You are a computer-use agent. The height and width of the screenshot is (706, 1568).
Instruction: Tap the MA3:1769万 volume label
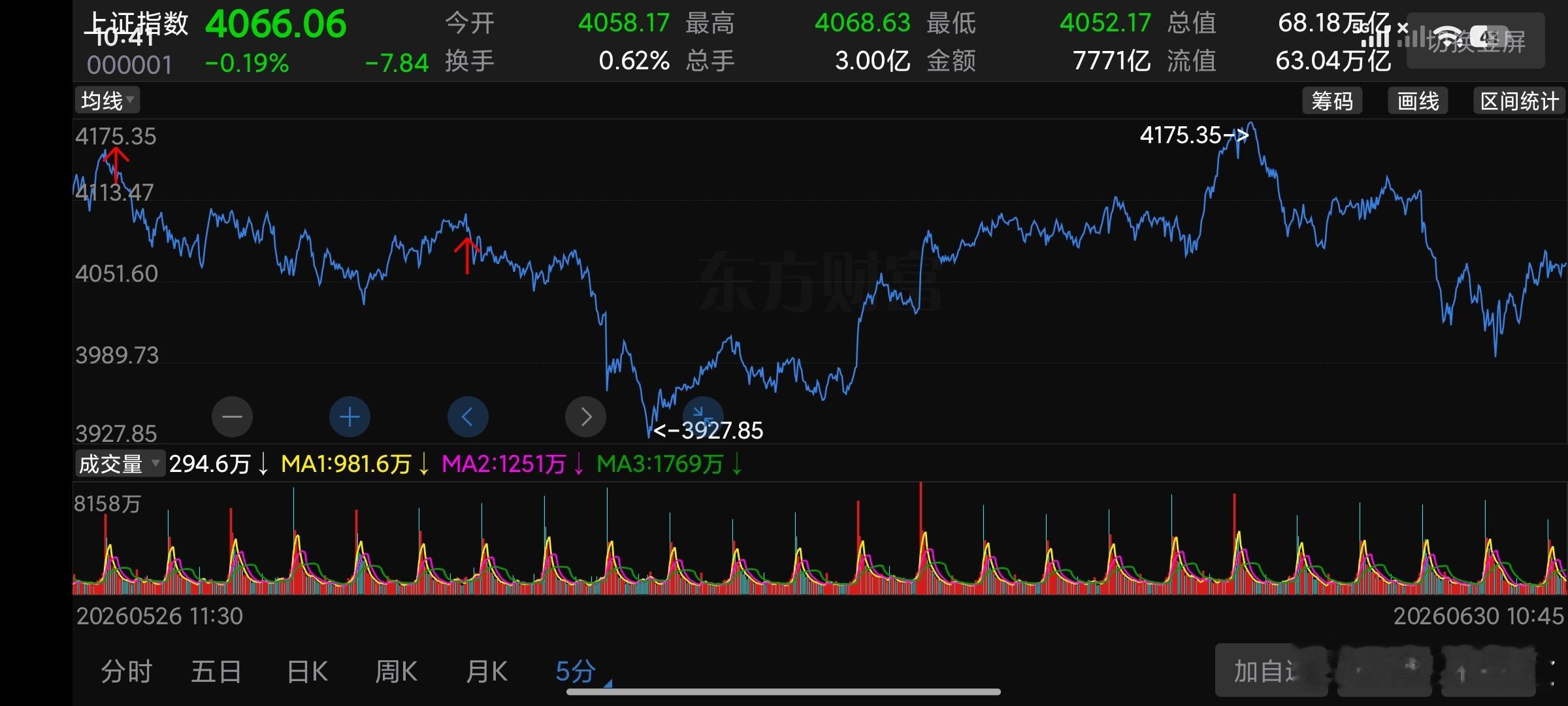coord(660,464)
